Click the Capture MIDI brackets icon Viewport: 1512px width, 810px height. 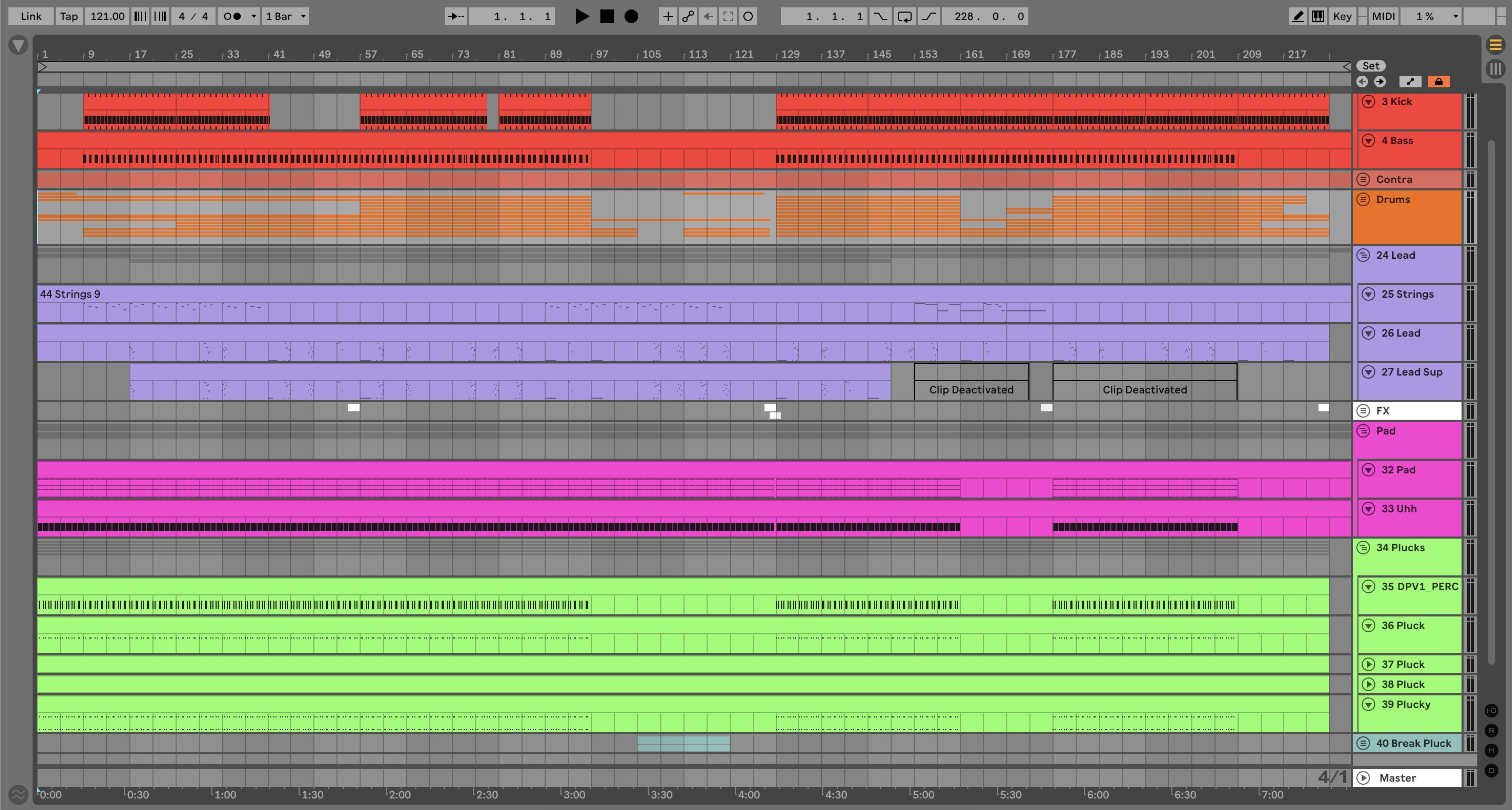tap(729, 16)
